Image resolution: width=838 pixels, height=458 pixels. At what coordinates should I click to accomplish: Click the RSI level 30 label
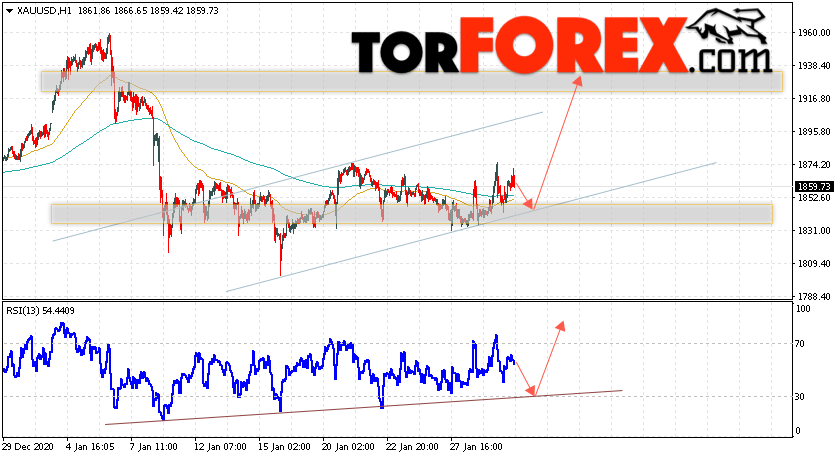800,397
